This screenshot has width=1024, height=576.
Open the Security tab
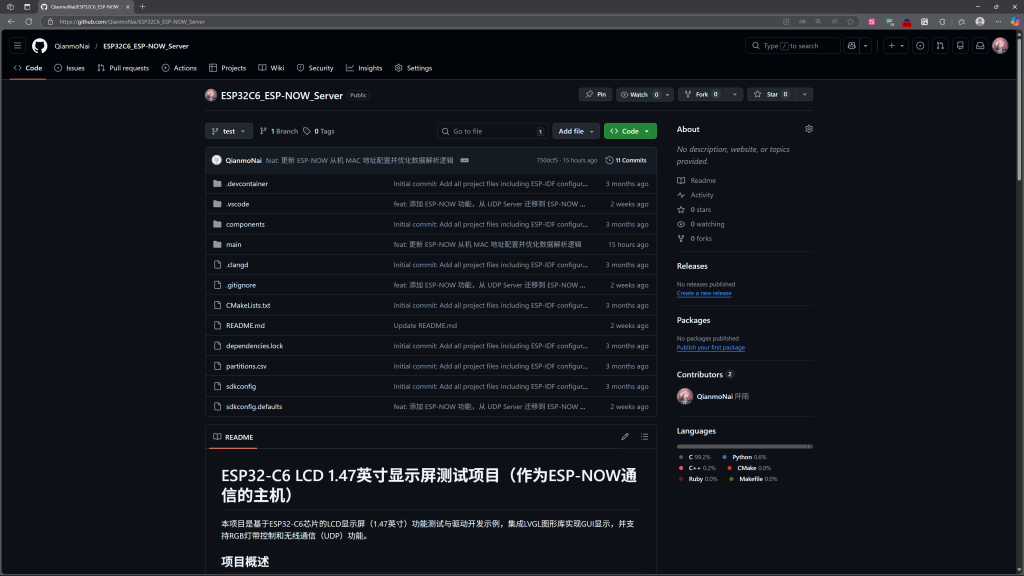315,68
